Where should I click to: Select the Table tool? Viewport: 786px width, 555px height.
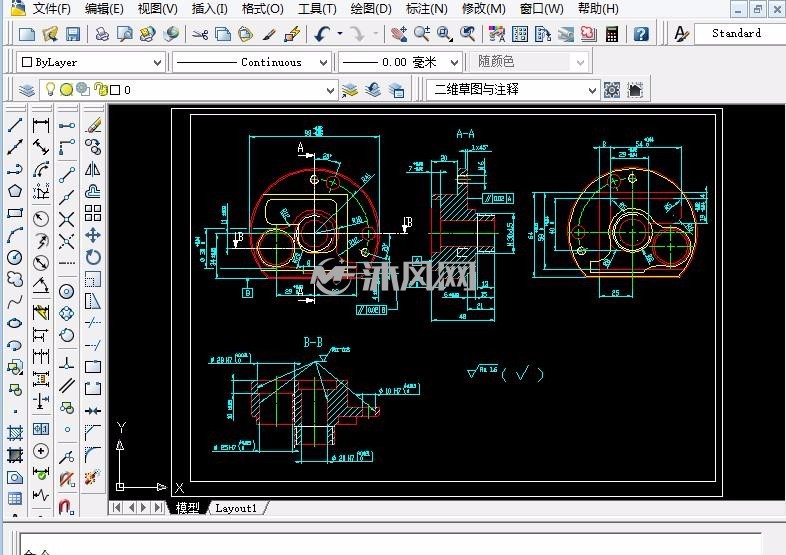coord(15,499)
